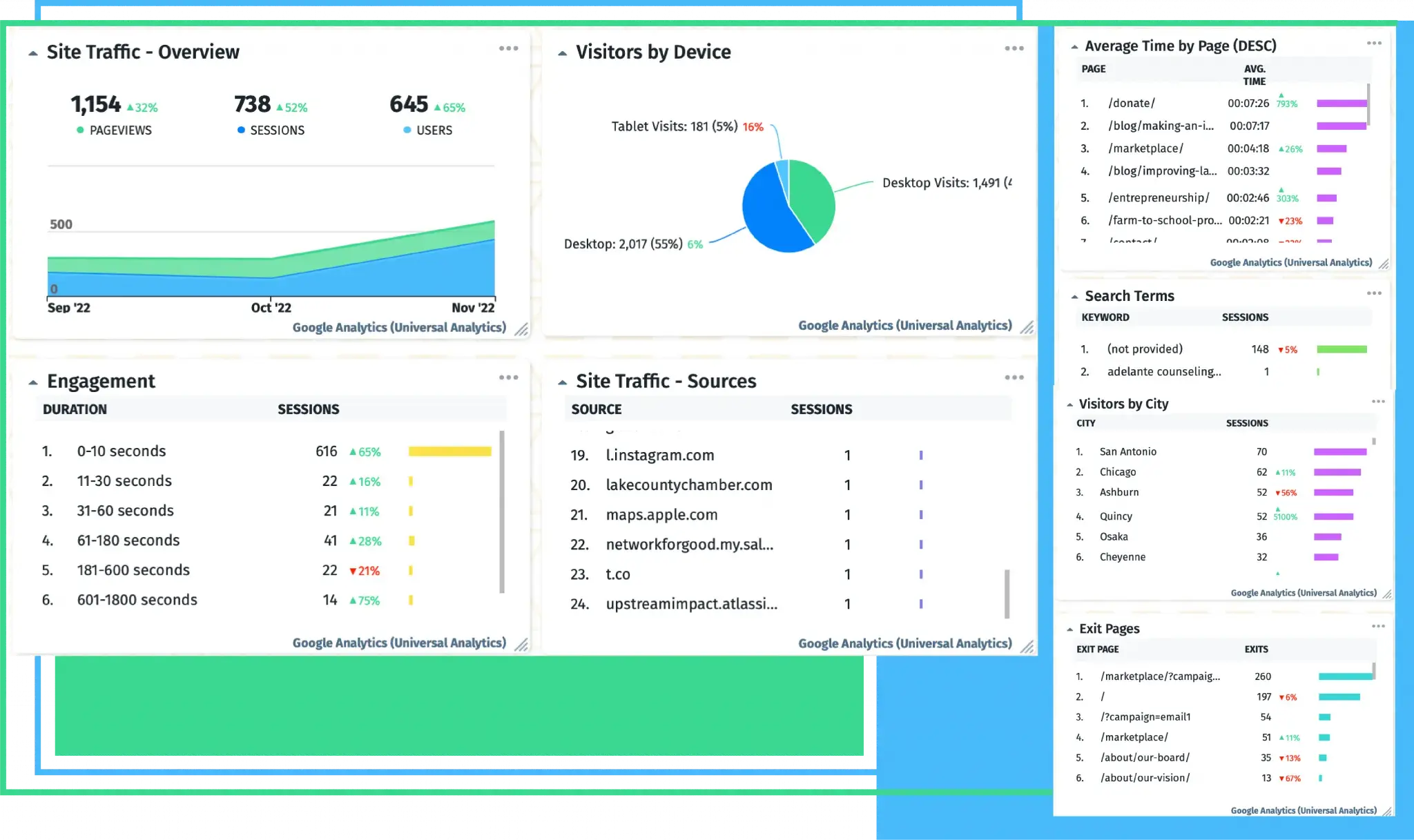
Task: Click Google Analytics link under Visitors by Device
Action: (905, 325)
